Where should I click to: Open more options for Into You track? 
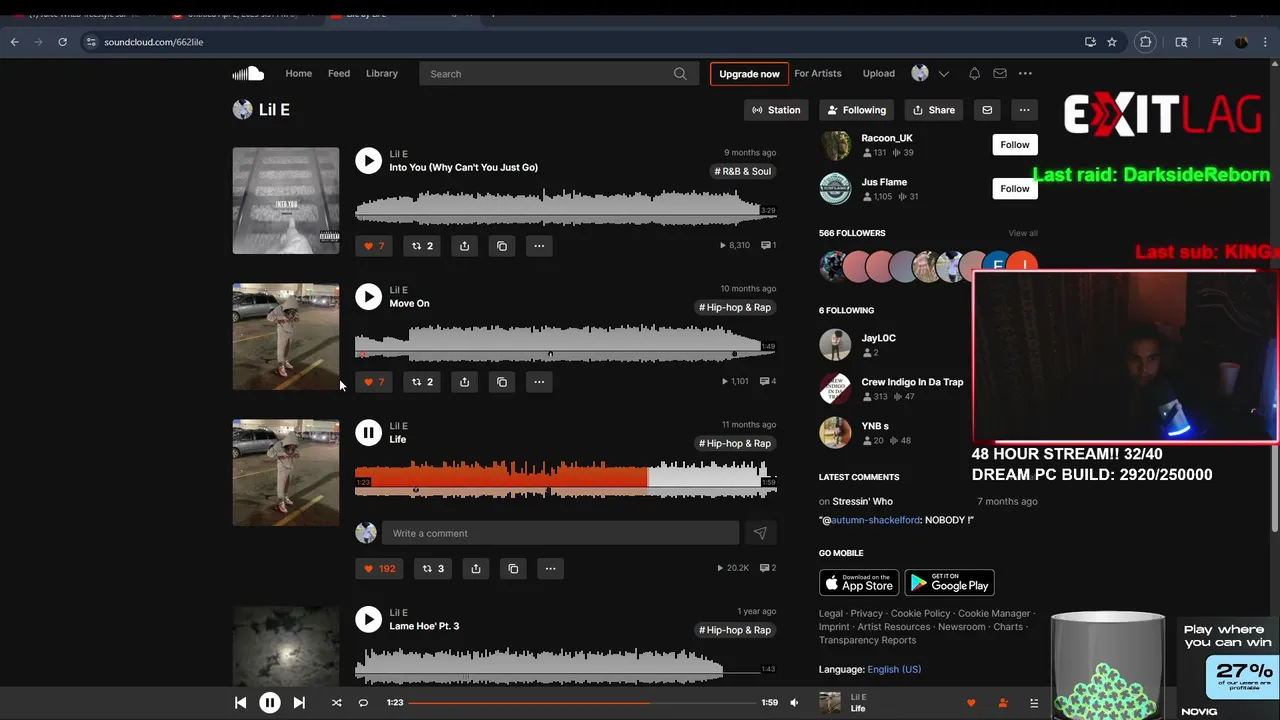pos(539,246)
